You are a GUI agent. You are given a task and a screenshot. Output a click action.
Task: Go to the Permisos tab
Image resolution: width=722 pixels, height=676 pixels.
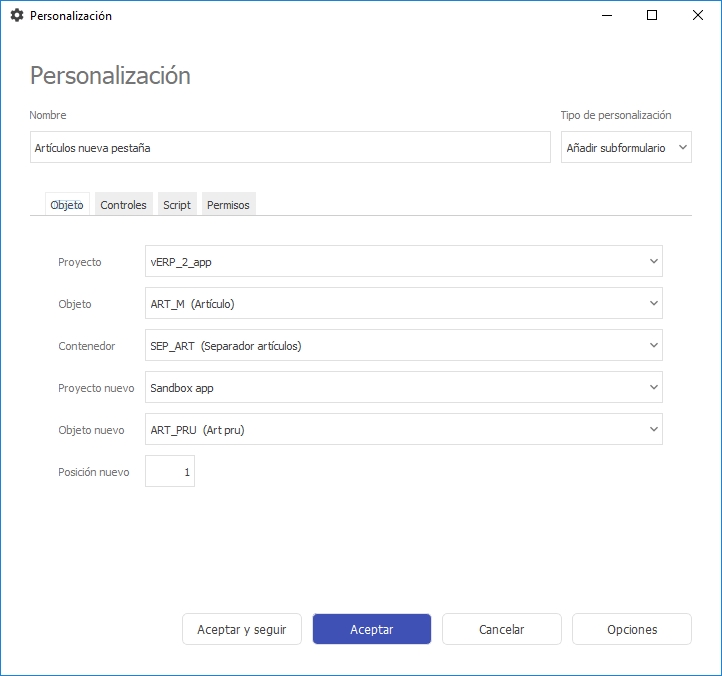(229, 205)
